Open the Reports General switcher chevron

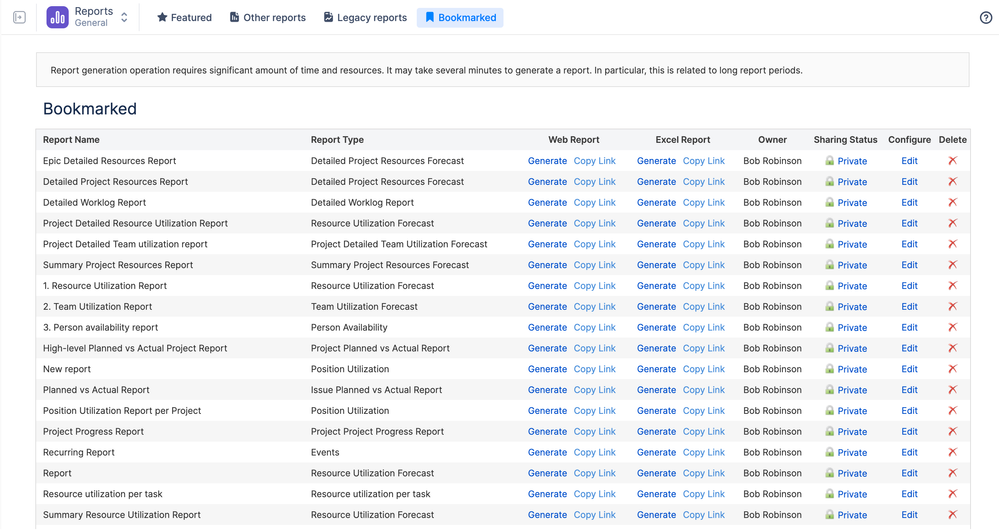click(x=124, y=17)
